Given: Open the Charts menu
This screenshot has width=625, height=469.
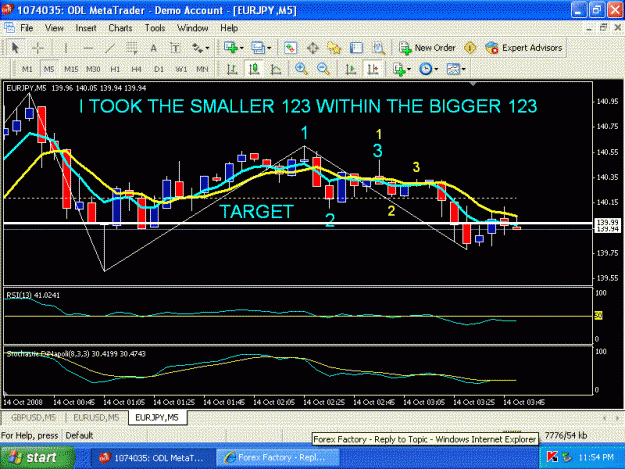Looking at the screenshot, I should click(120, 28).
